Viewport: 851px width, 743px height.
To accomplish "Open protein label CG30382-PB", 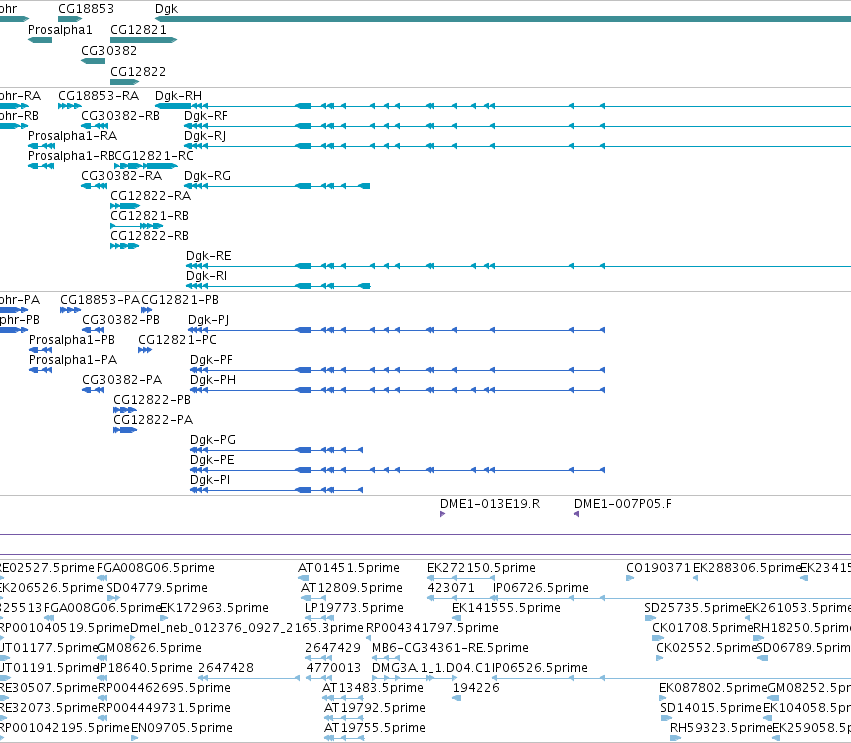I will point(121,320).
